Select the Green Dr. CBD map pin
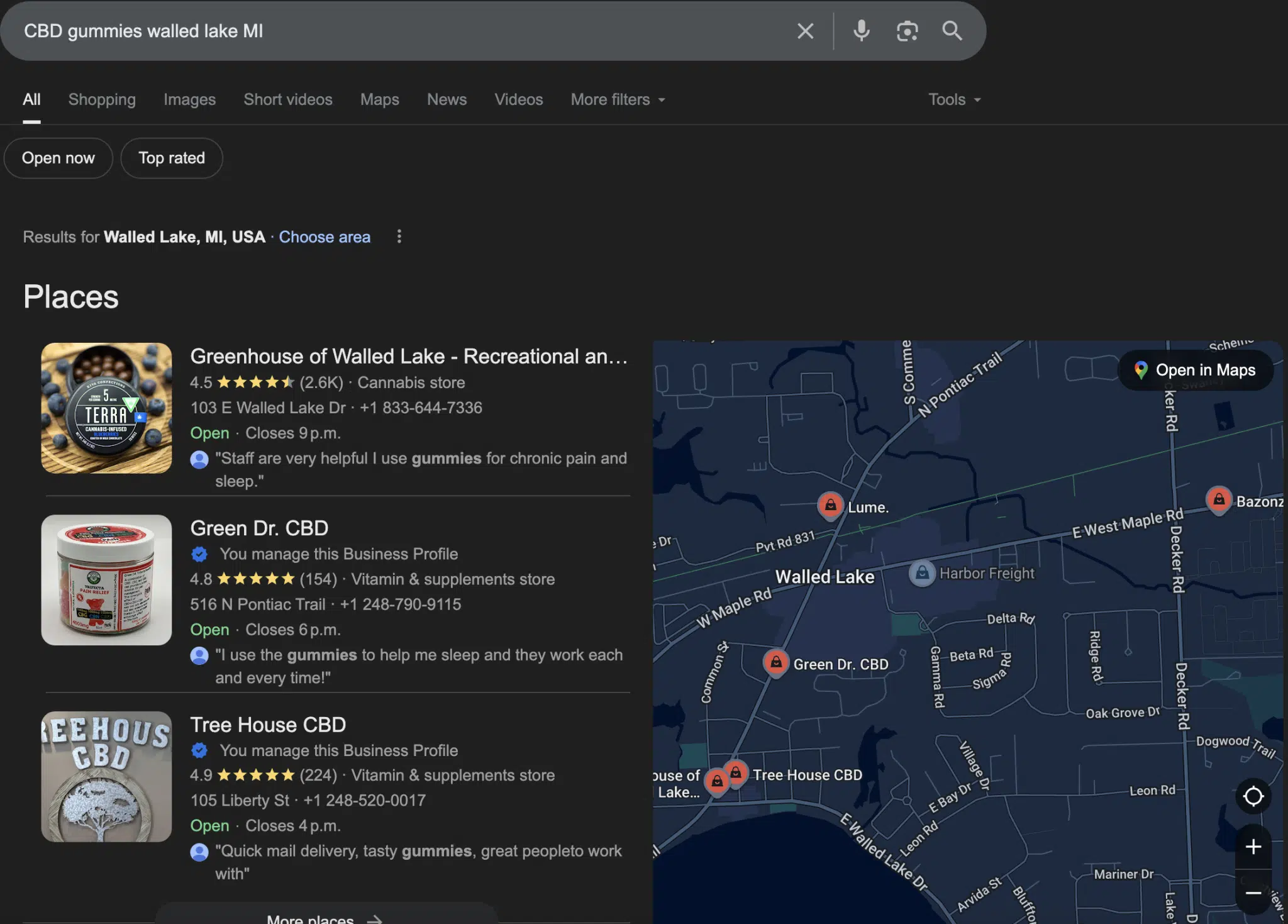This screenshot has width=1288, height=924. tap(776, 662)
